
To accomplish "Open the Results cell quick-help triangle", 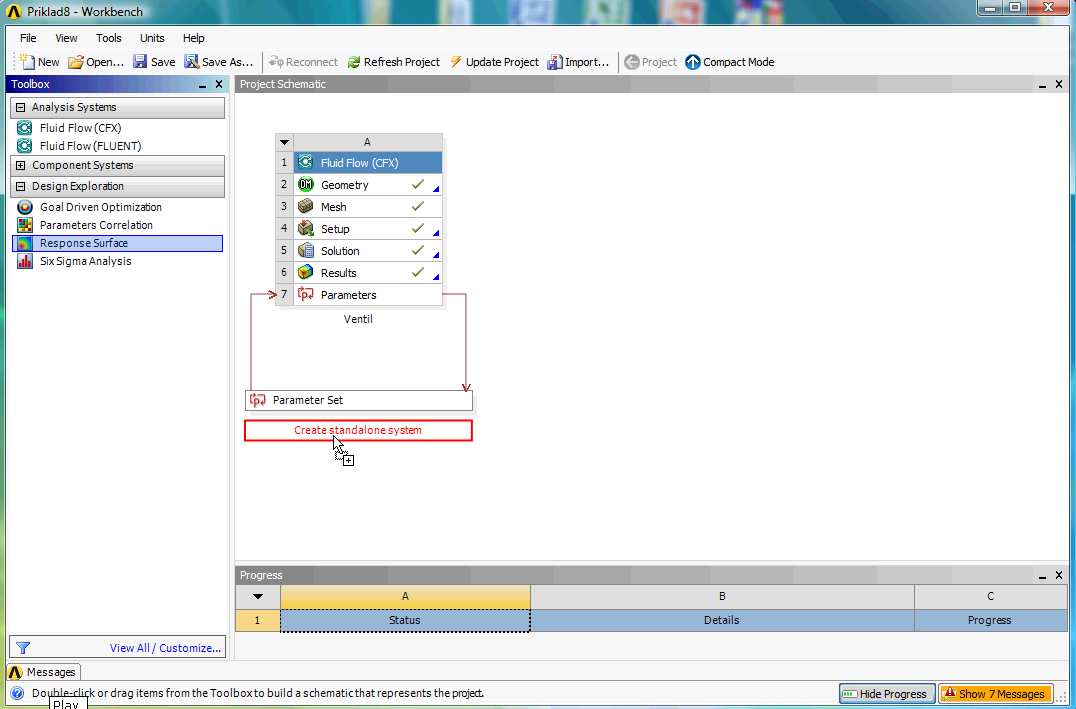I will [x=436, y=277].
